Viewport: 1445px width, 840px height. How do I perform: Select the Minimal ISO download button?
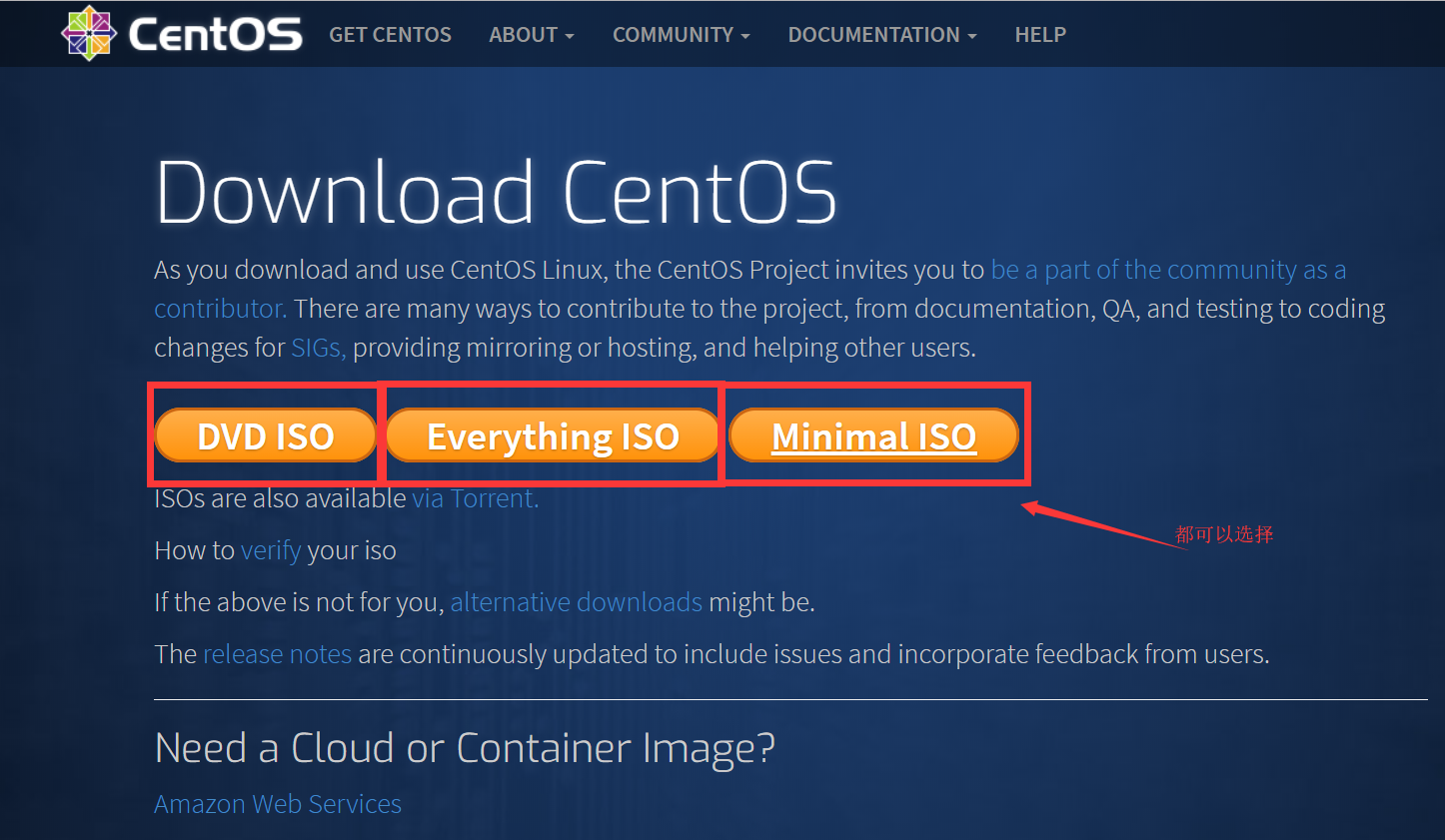pos(872,434)
